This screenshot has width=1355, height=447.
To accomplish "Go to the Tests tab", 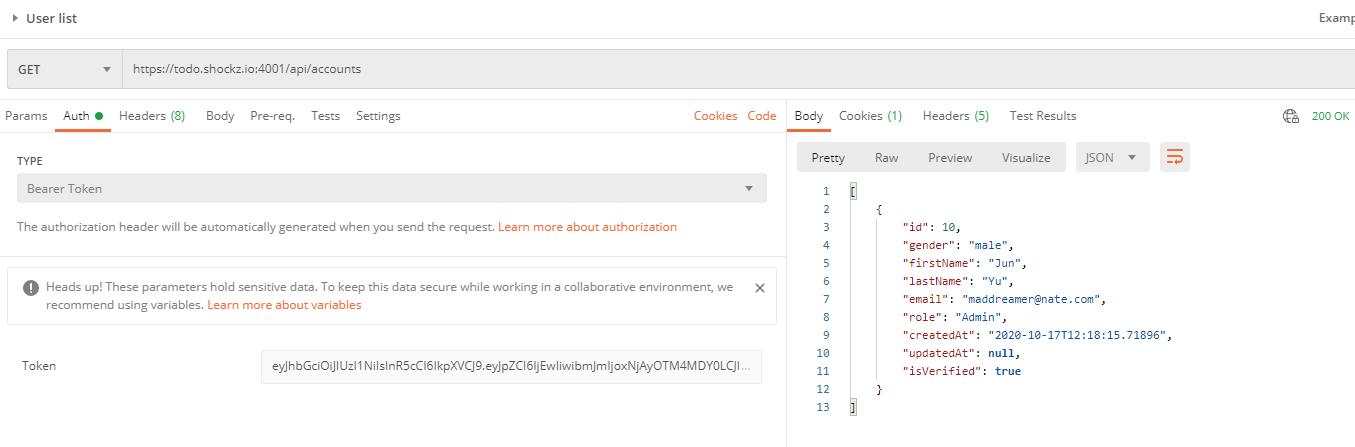I will [325, 116].
